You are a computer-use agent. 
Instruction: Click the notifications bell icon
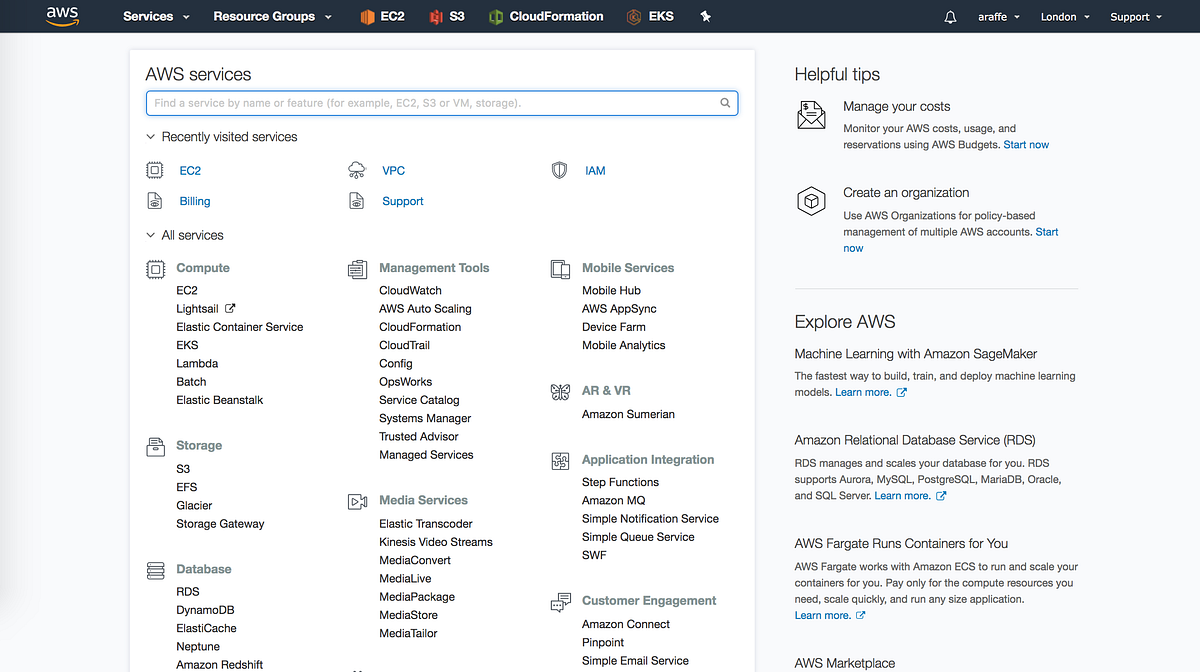[950, 16]
